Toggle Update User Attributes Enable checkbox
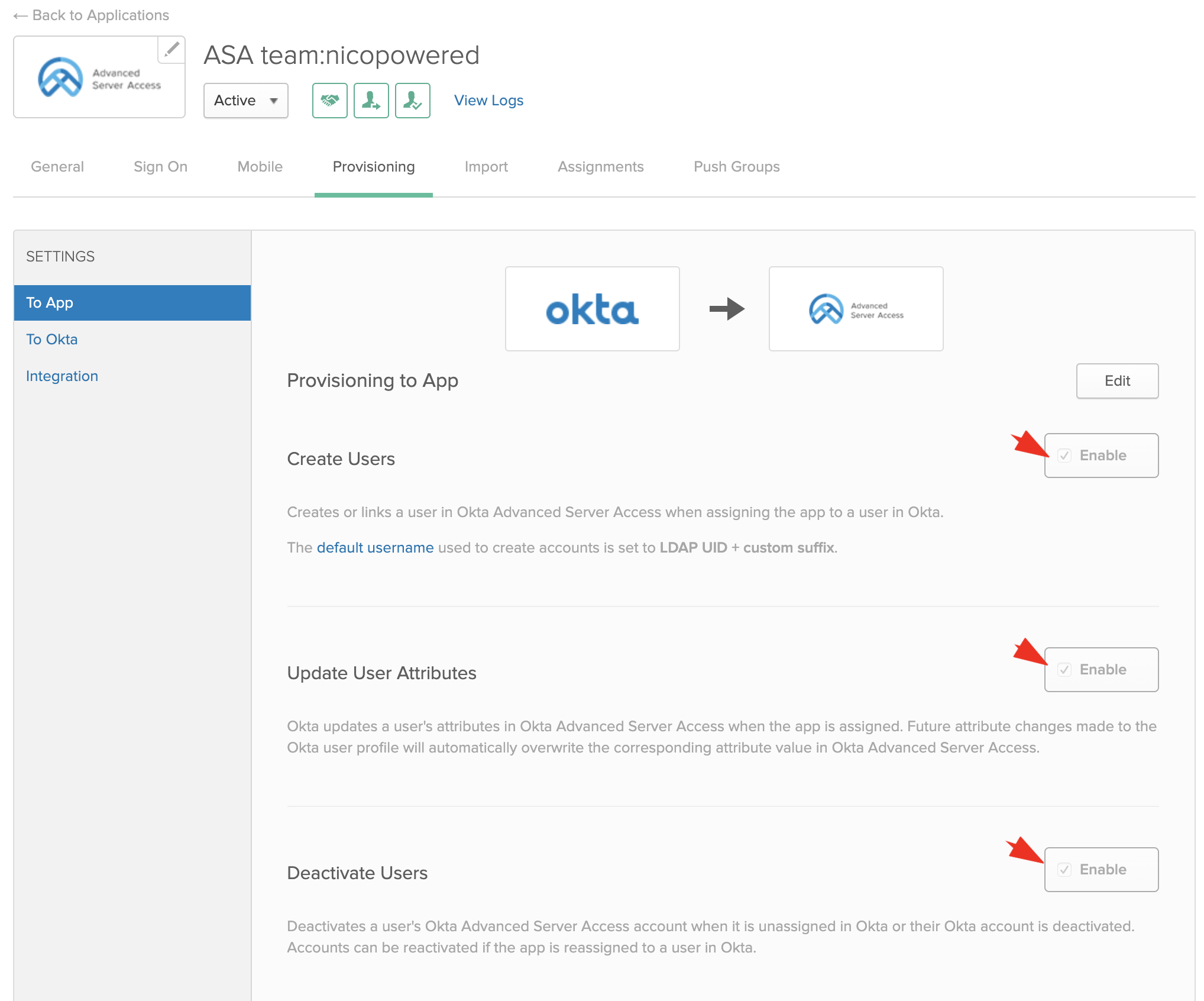Viewport: 1204px width, 1001px height. pyautogui.click(x=1064, y=670)
